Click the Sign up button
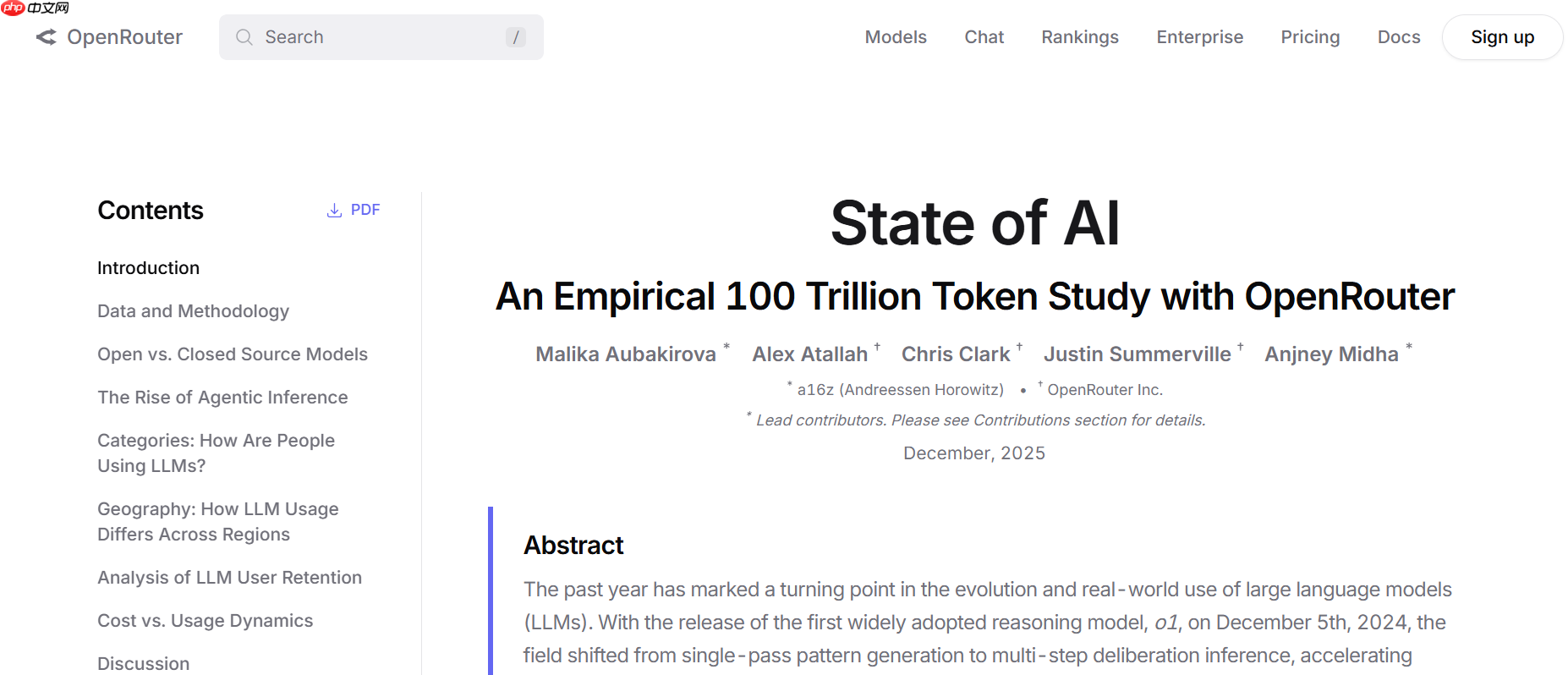The image size is (1568, 675). (x=1502, y=37)
